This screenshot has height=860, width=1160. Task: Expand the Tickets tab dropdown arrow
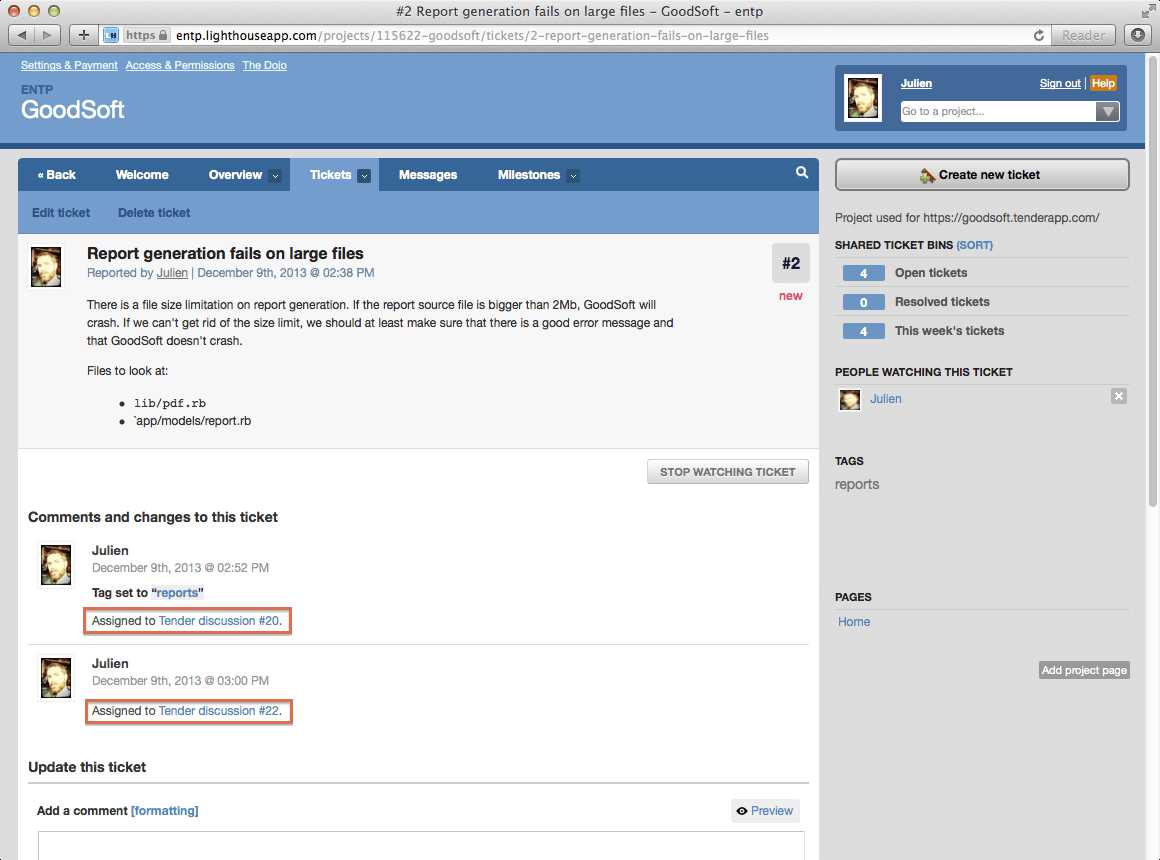tap(364, 176)
